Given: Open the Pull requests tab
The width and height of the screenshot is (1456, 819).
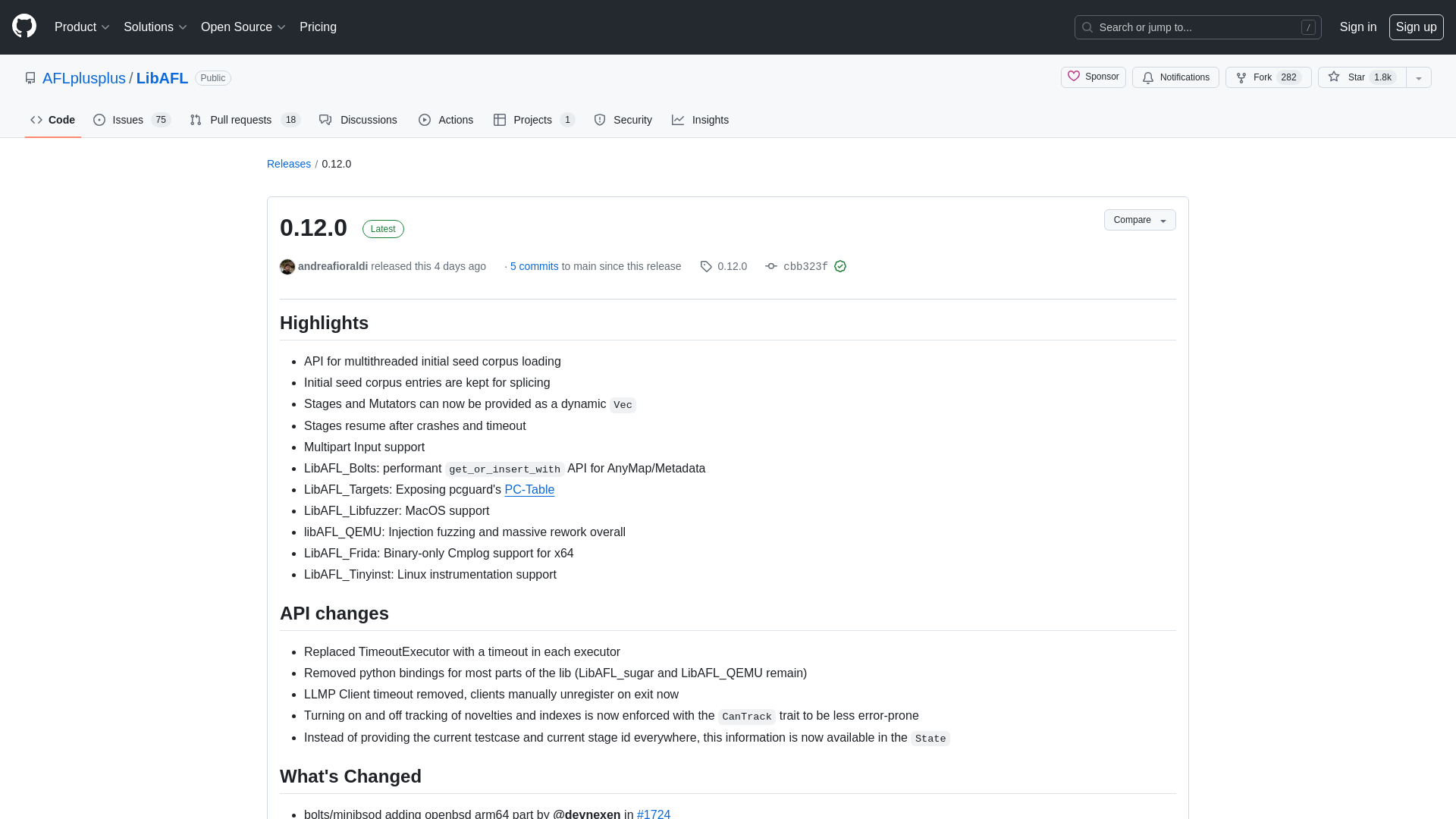Looking at the screenshot, I should (x=245, y=120).
